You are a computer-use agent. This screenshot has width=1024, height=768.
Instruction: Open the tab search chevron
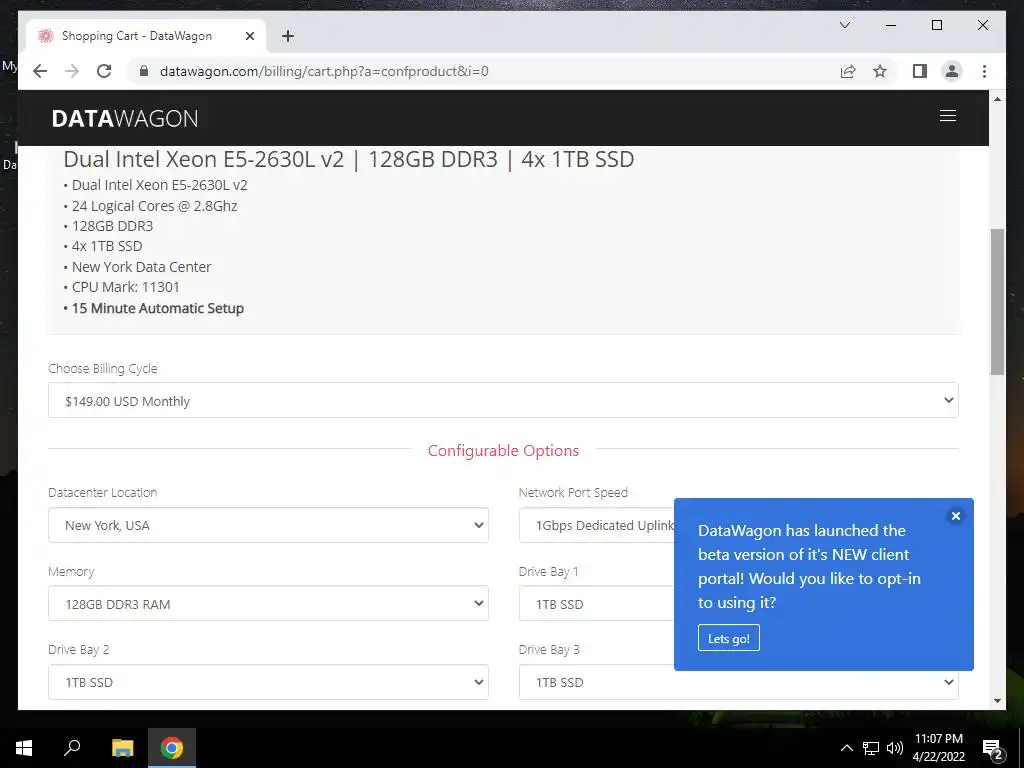[844, 25]
